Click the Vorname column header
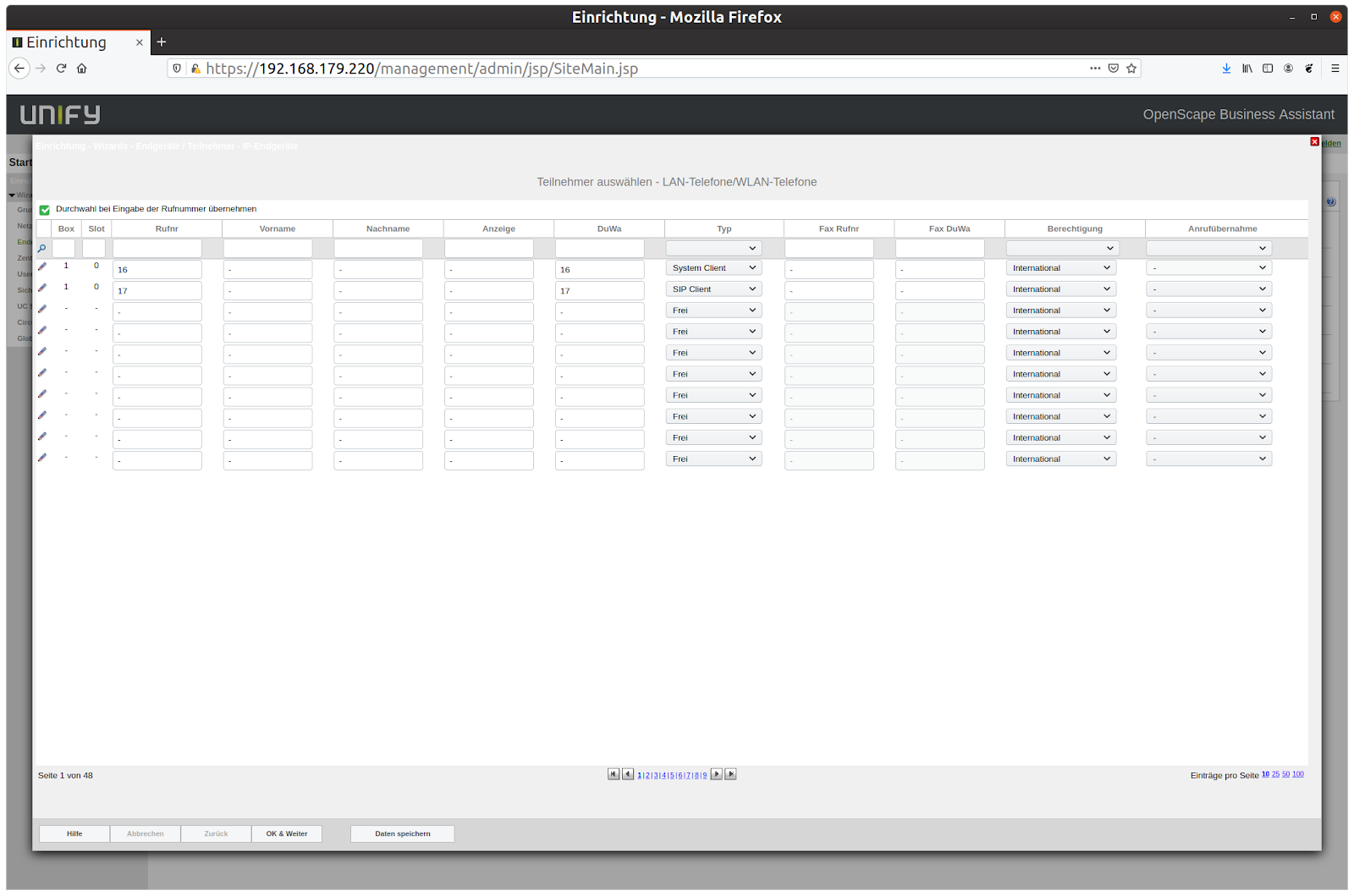 coord(278,228)
